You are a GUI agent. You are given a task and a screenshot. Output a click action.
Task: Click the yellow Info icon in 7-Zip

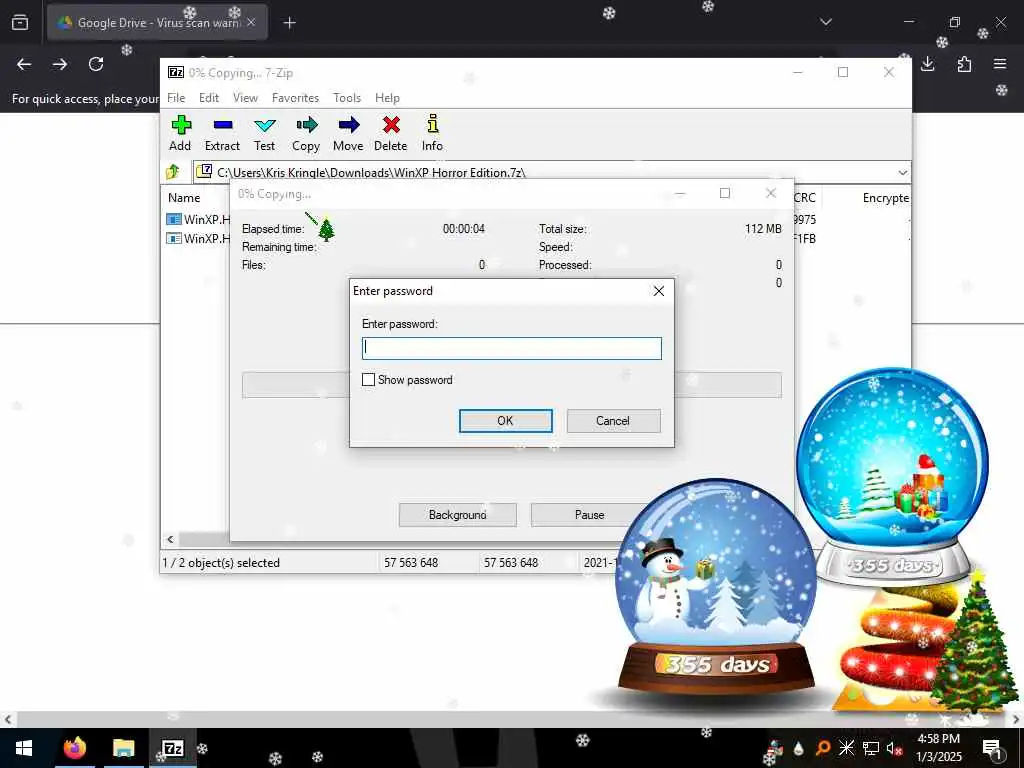432,124
